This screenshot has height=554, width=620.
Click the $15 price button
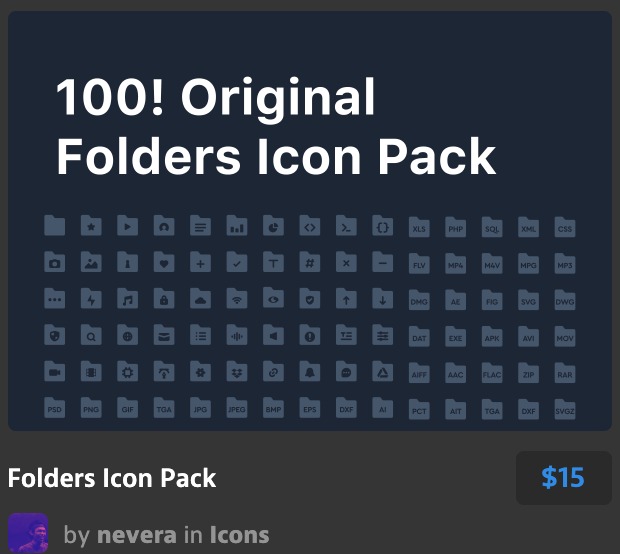(x=563, y=478)
